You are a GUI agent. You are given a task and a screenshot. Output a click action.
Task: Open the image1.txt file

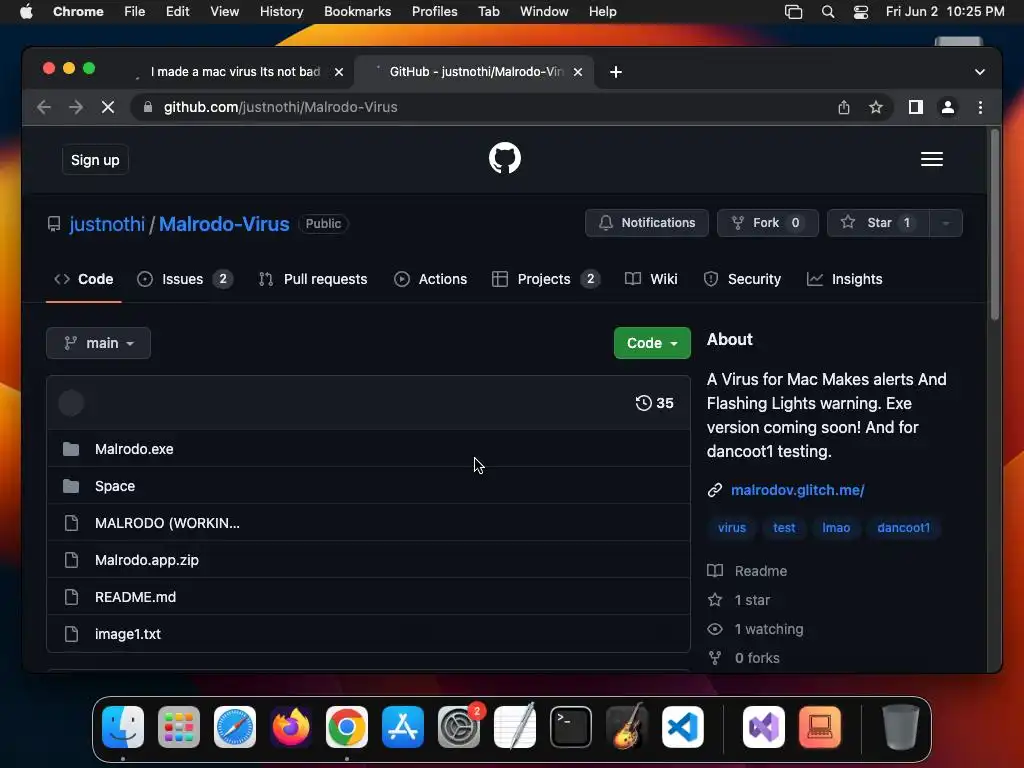click(128, 634)
